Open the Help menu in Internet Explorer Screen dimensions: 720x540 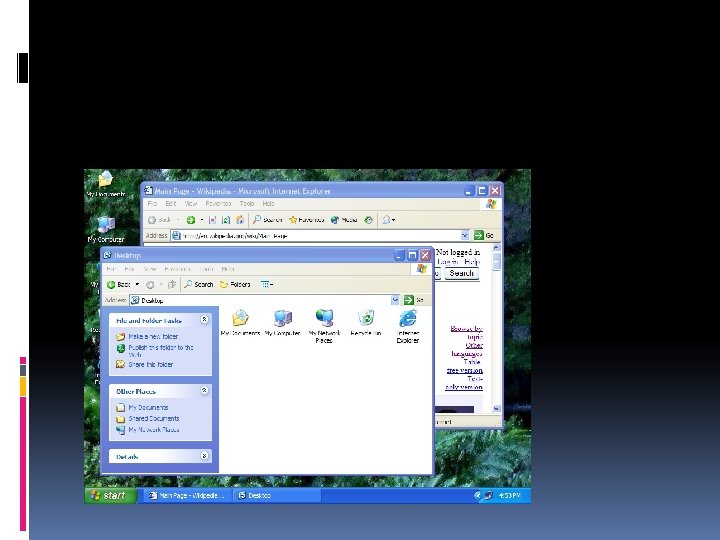268,203
